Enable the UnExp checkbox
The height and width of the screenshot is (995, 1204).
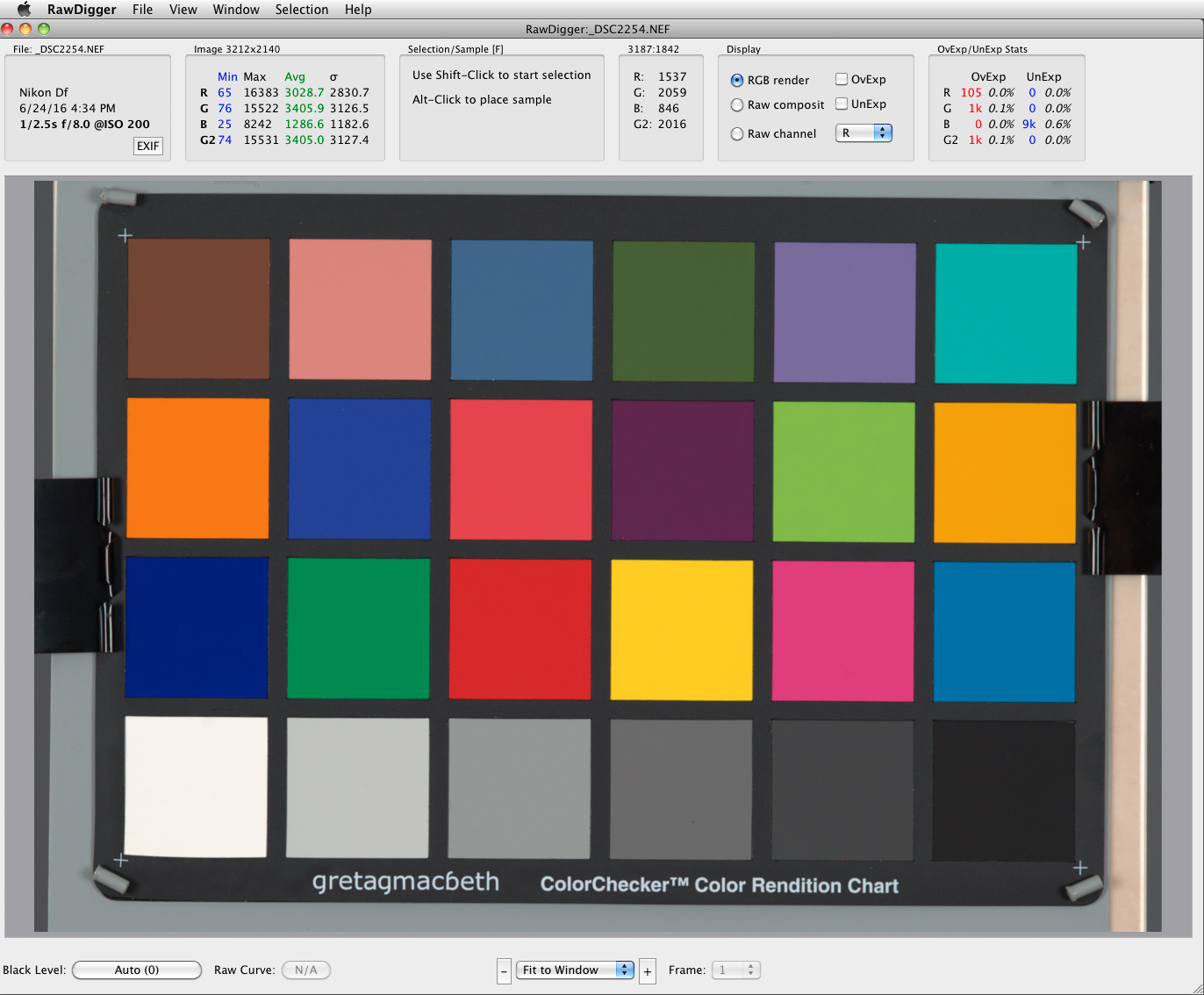(842, 104)
